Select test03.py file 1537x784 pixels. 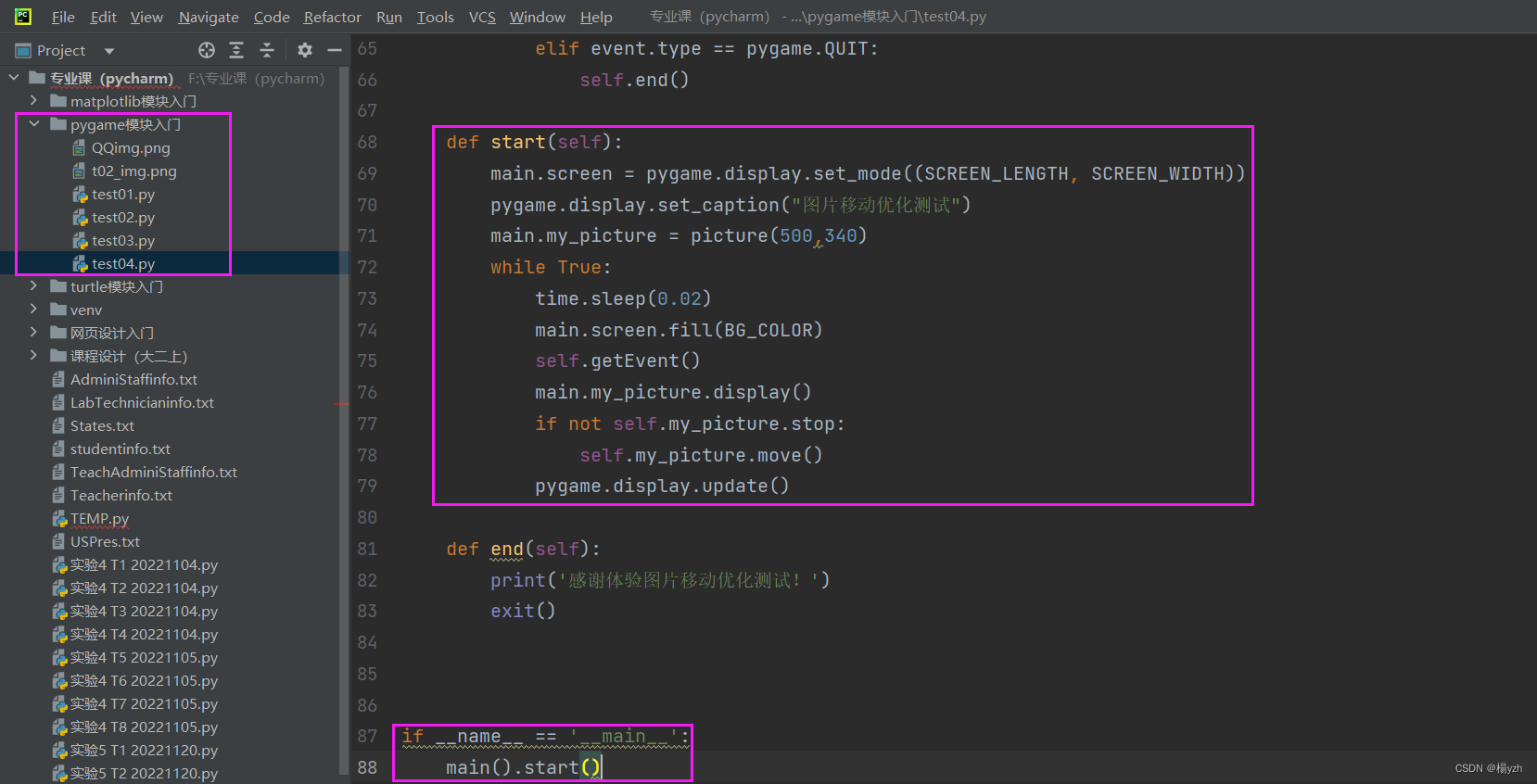tap(123, 240)
